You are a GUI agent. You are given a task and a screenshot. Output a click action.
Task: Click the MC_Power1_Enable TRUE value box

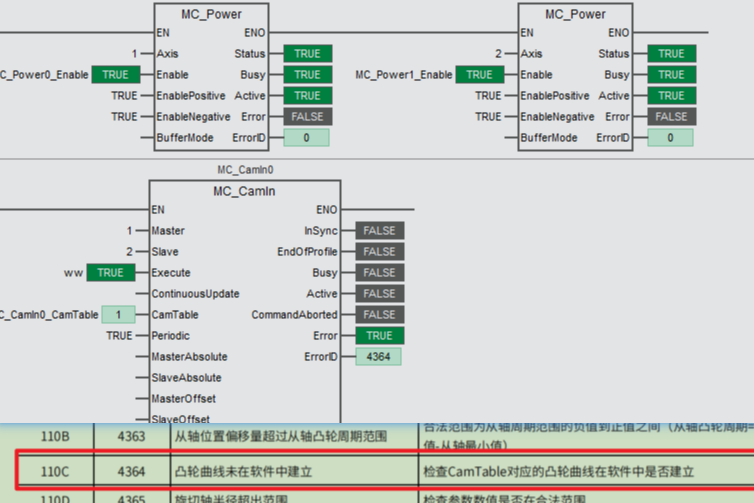point(479,75)
